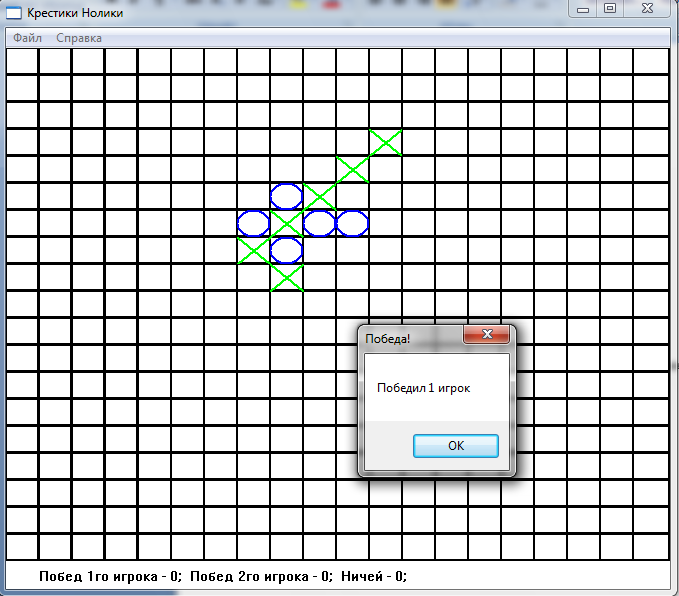Click the topmost green X mark
Screen dimensions: 679x596
coord(385,142)
